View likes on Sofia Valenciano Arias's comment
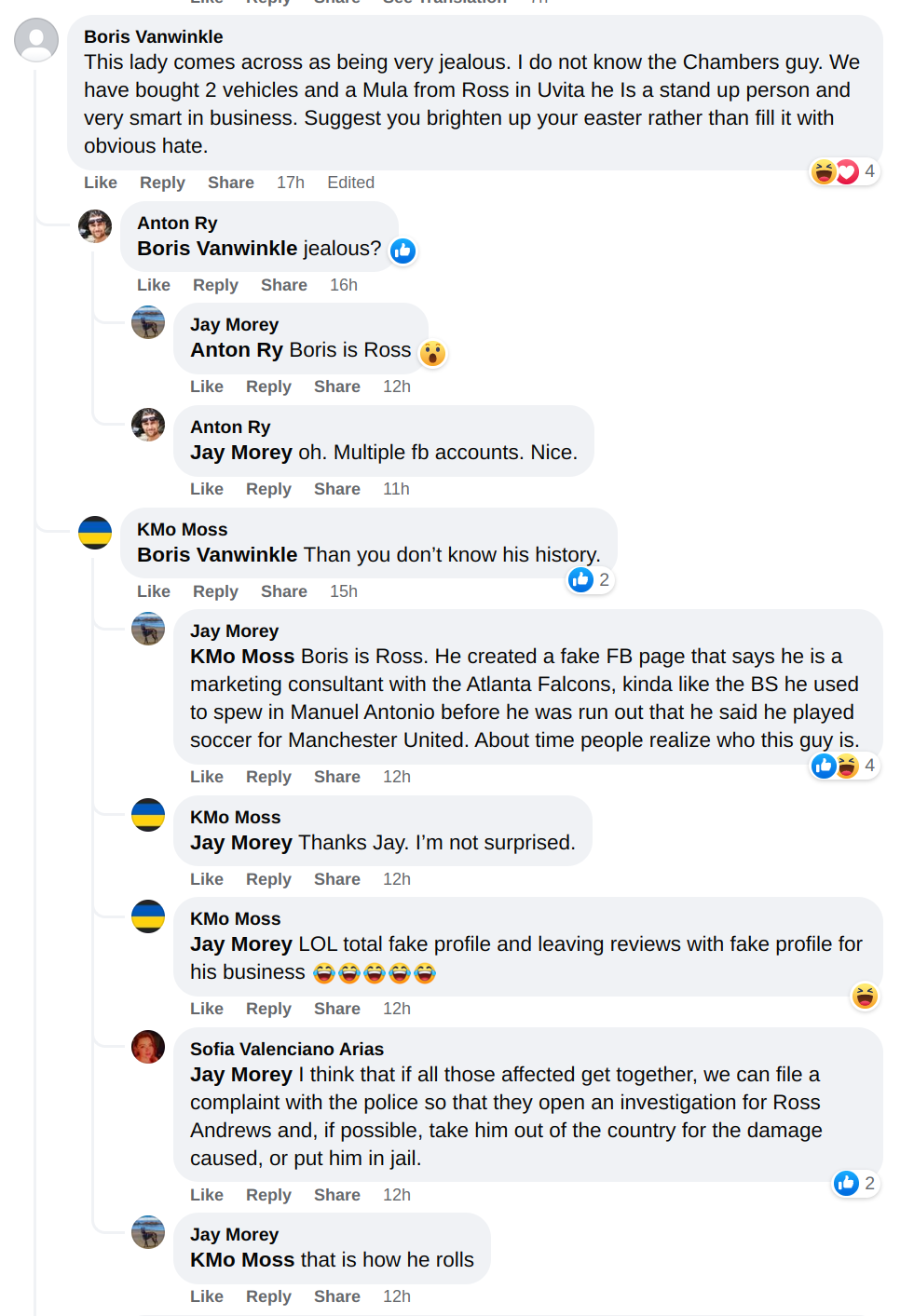This screenshot has height=1316, width=914. 854,1183
